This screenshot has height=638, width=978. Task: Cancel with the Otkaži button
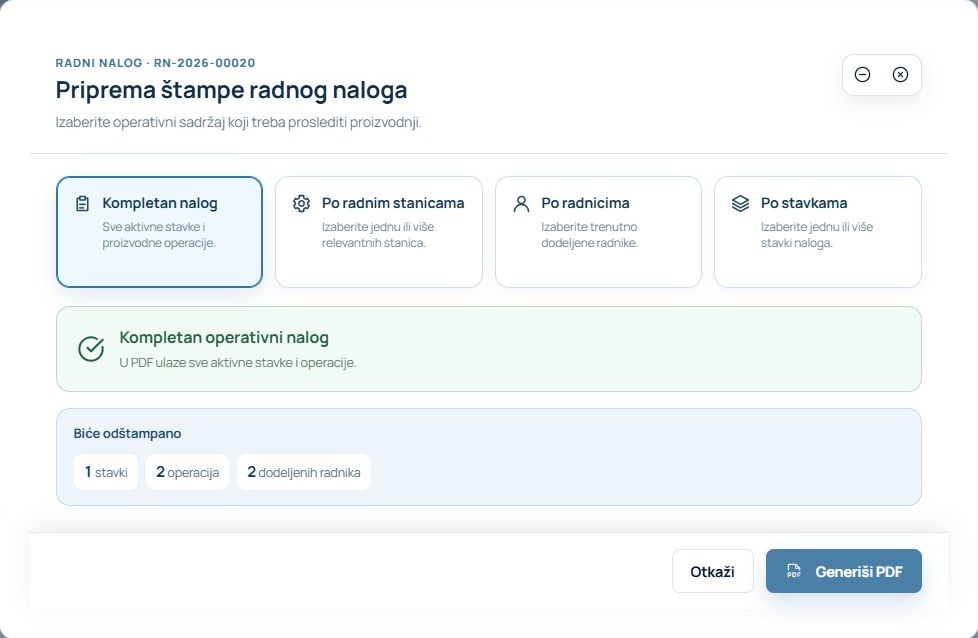point(712,571)
